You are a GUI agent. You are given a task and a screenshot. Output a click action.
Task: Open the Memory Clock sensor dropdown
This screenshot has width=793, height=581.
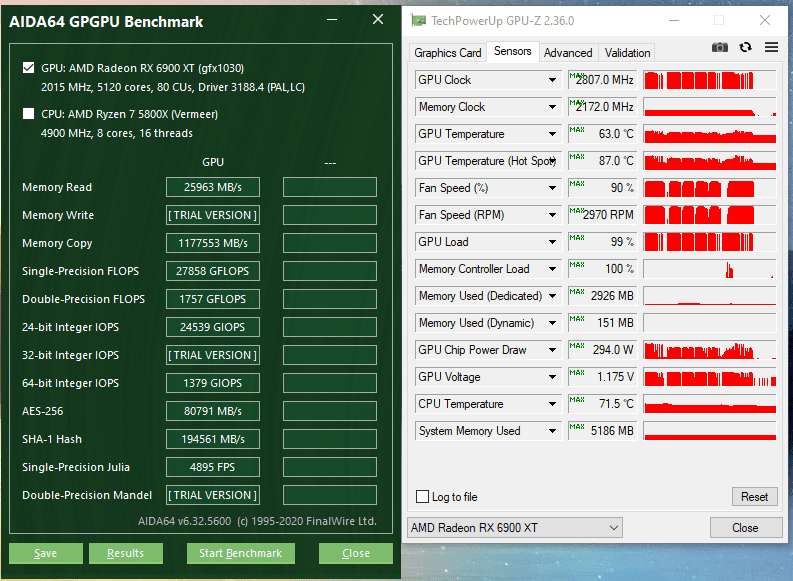pos(552,107)
